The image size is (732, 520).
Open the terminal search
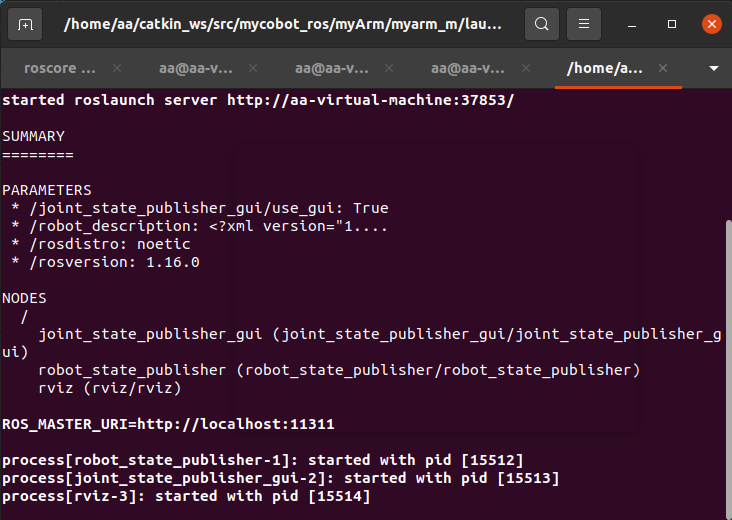[542, 24]
